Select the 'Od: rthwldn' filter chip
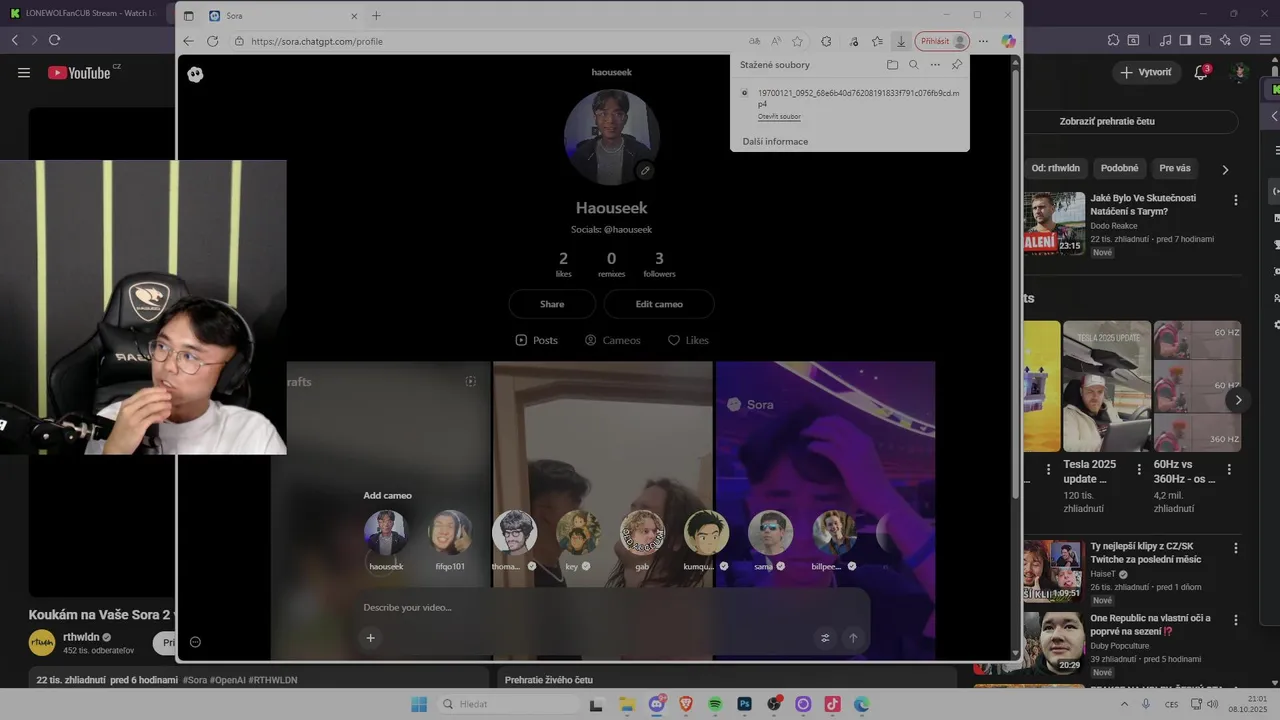1280x720 pixels. coord(1055,168)
